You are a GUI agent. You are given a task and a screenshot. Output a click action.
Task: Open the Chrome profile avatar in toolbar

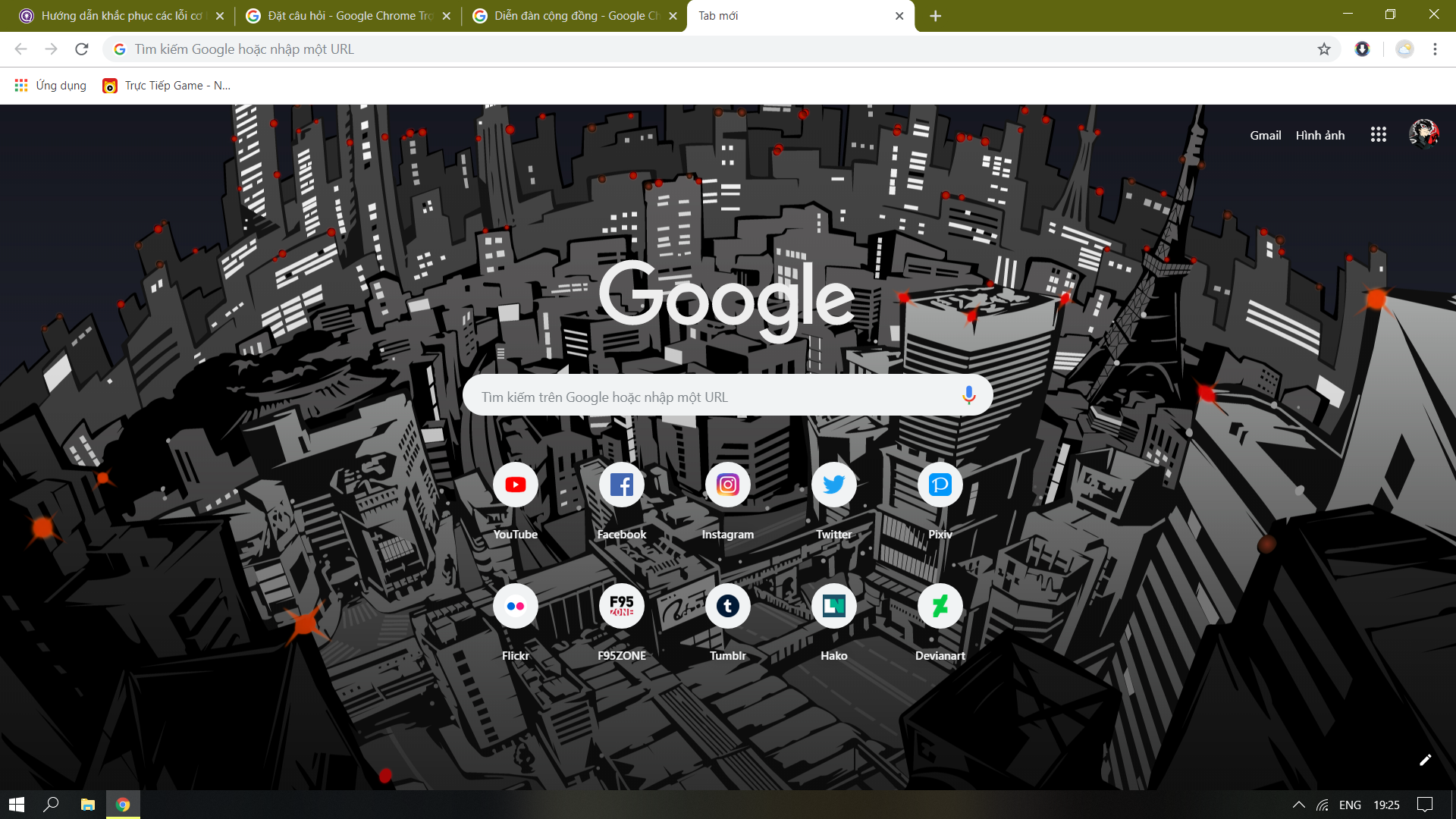tap(1405, 49)
